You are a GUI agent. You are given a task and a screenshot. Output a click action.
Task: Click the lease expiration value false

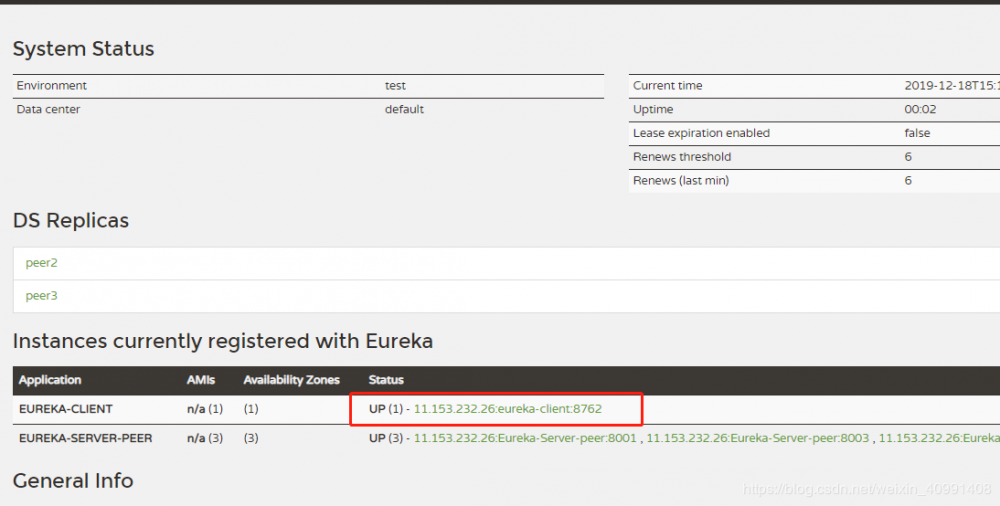tap(917, 133)
